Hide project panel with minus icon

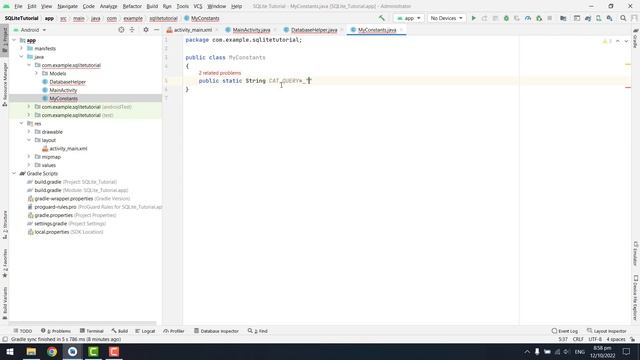pos(156,30)
